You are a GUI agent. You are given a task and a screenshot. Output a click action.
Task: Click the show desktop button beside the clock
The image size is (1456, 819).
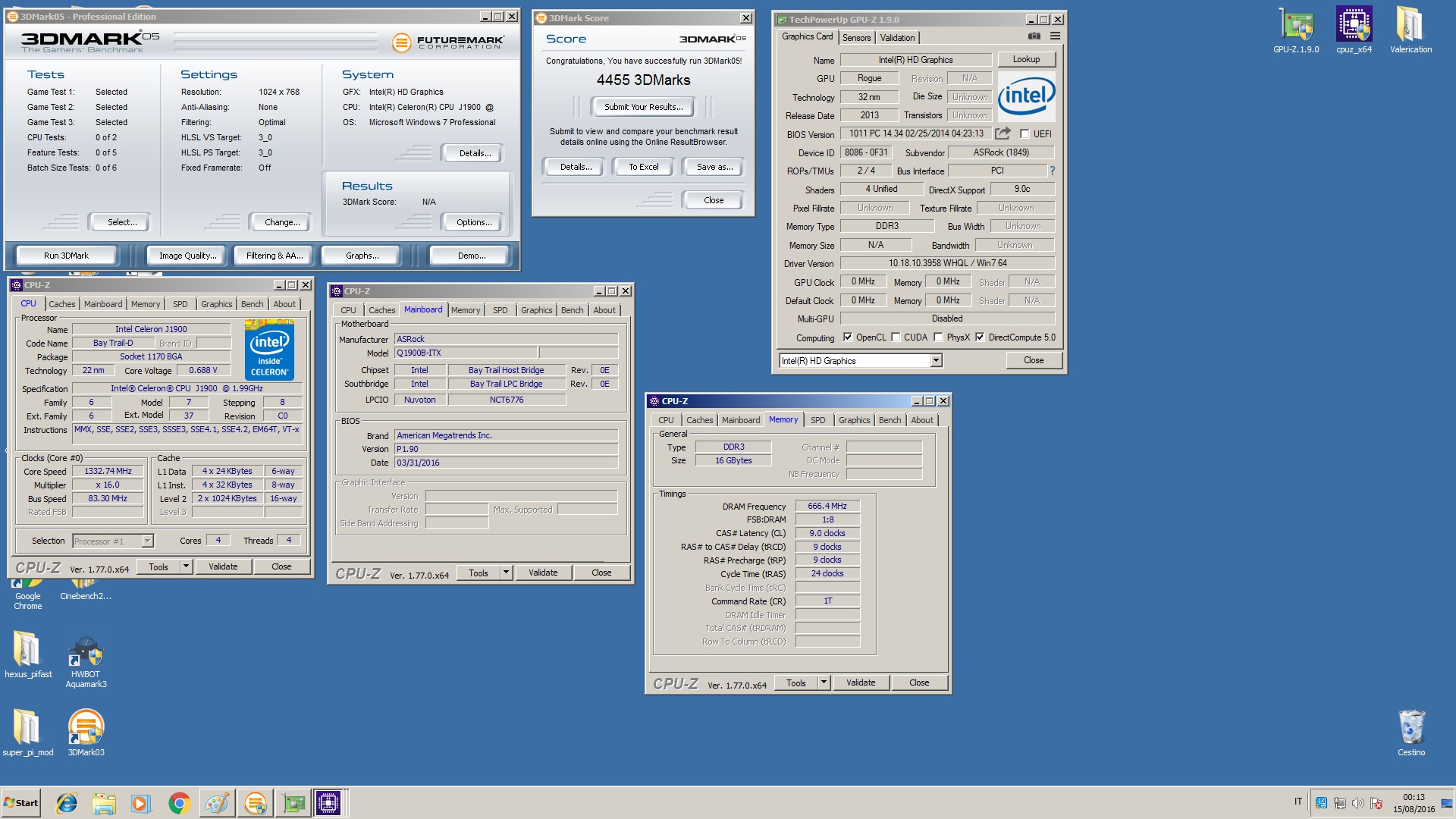(1448, 803)
